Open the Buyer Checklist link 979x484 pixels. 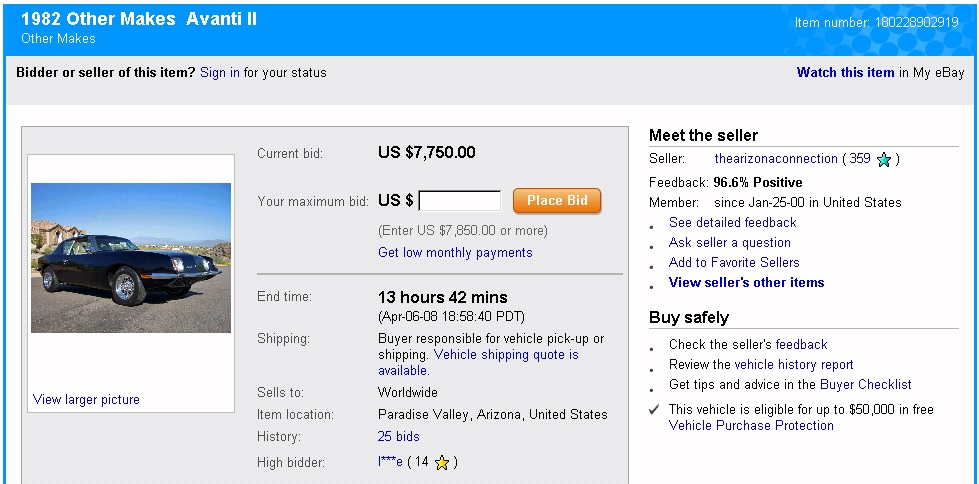tap(865, 385)
